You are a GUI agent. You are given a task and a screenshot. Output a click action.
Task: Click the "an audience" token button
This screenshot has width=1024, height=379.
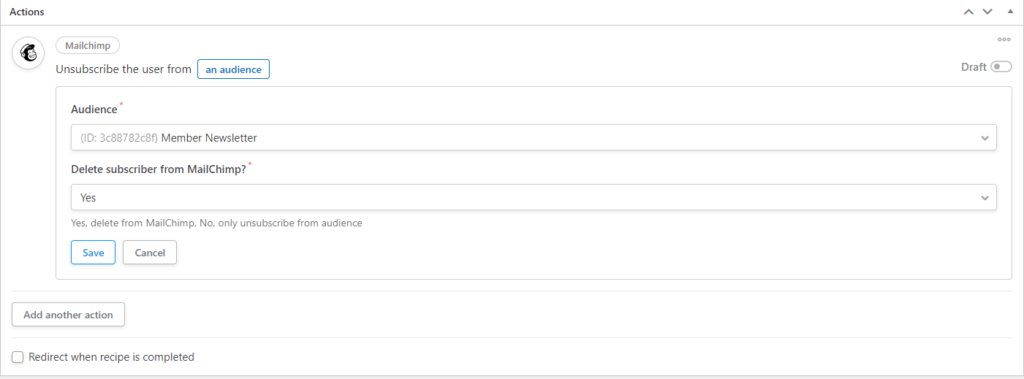(x=233, y=69)
